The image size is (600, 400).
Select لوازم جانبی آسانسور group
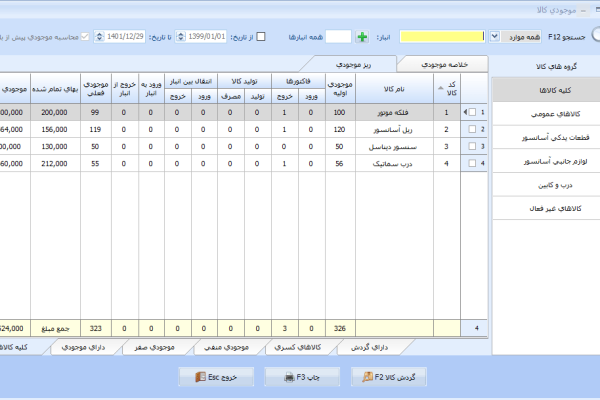546,161
